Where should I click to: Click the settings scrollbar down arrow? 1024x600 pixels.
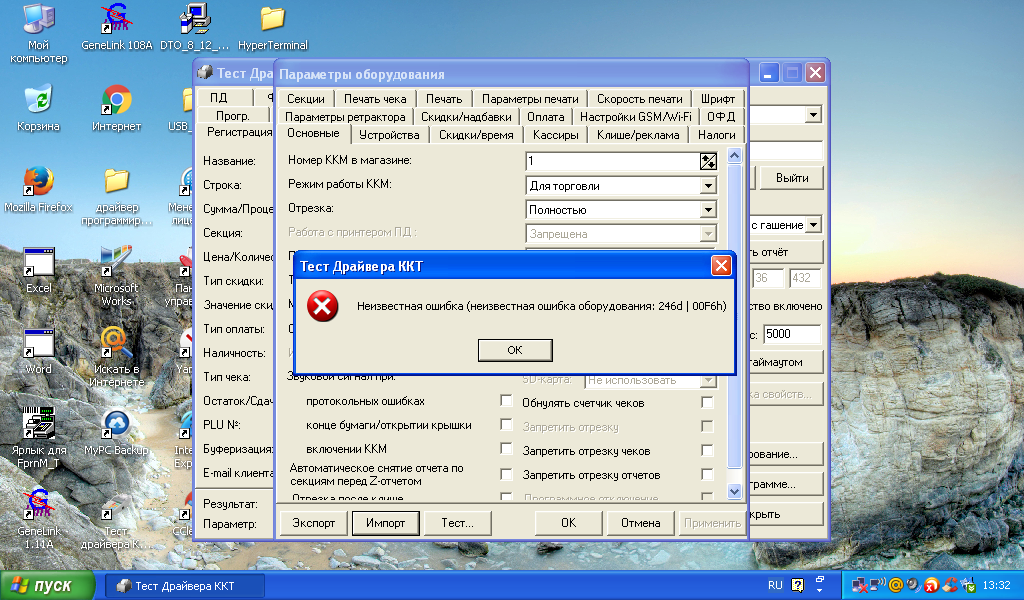coord(734,491)
